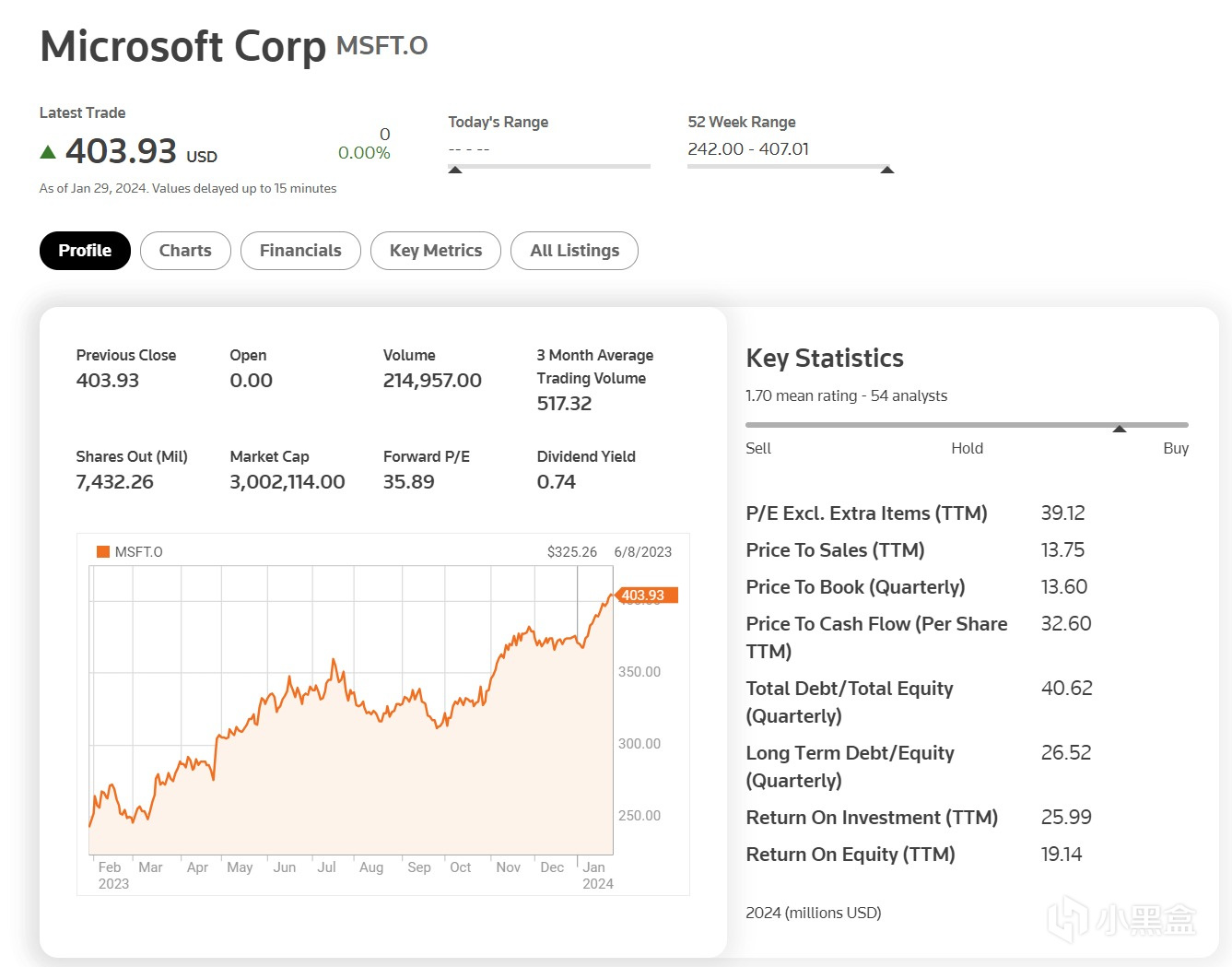Click the As of Jan 29, 2024 note

[188, 188]
